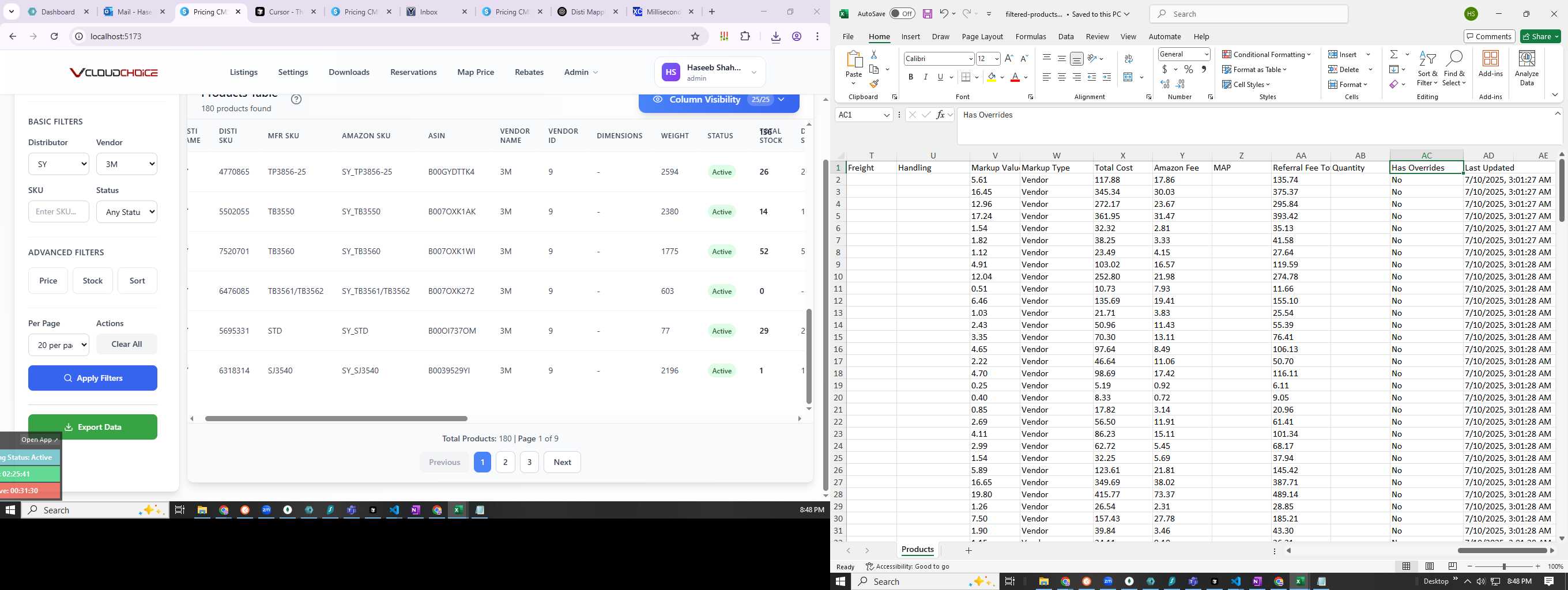Expand the Admin menu in navbar

(x=581, y=72)
